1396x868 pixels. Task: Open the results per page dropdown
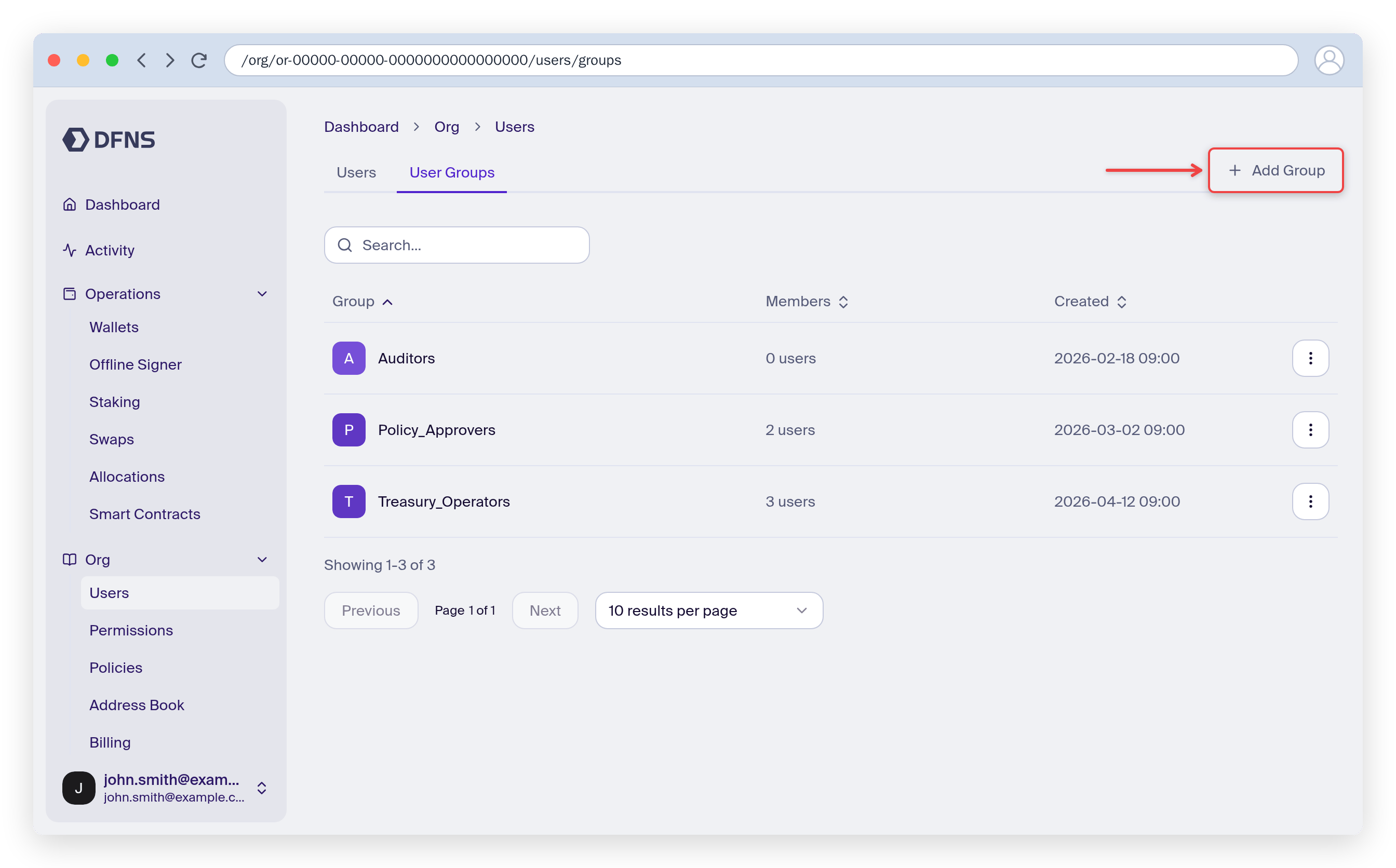pyautogui.click(x=708, y=610)
